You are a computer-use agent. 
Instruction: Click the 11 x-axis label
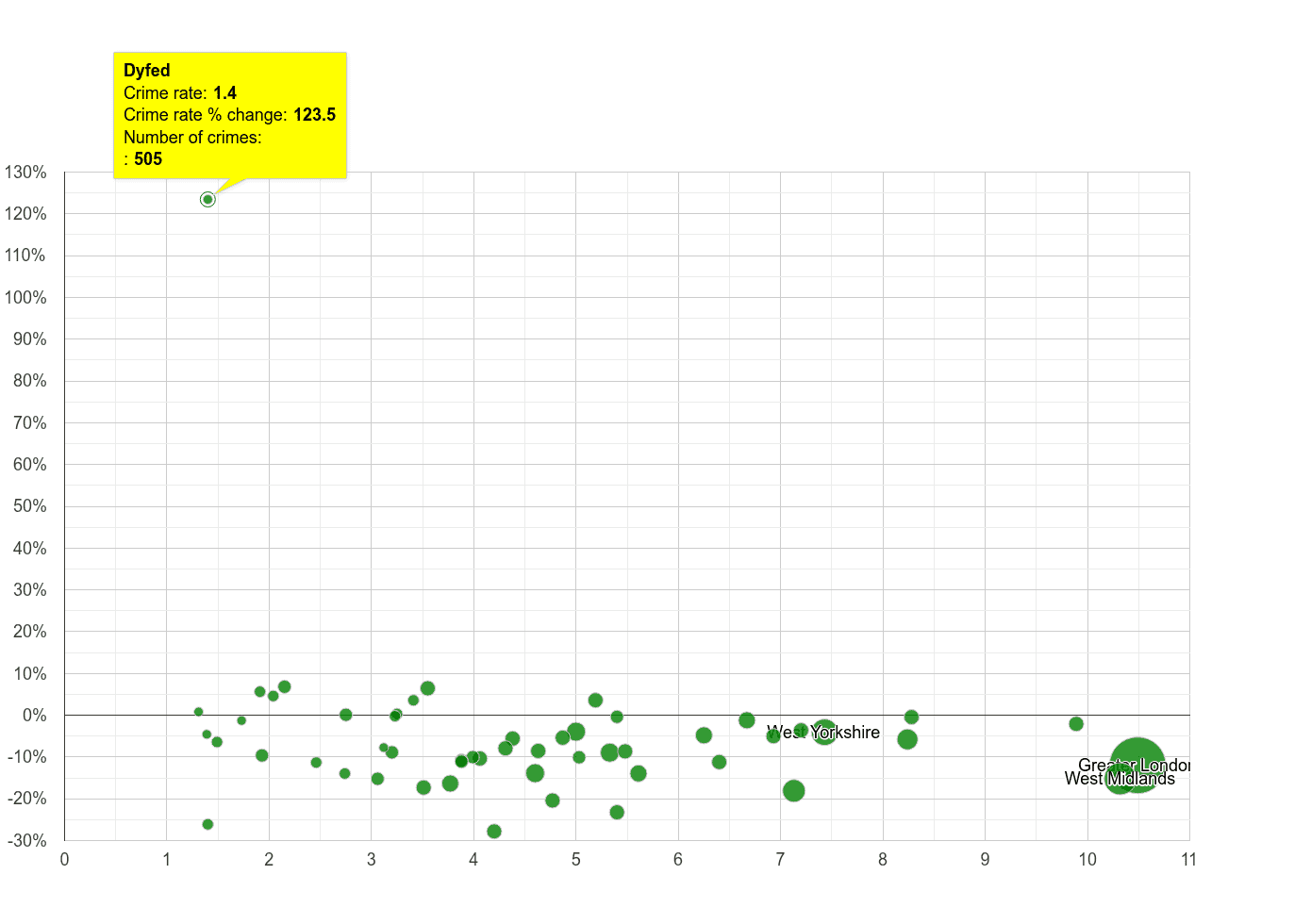(x=1188, y=859)
